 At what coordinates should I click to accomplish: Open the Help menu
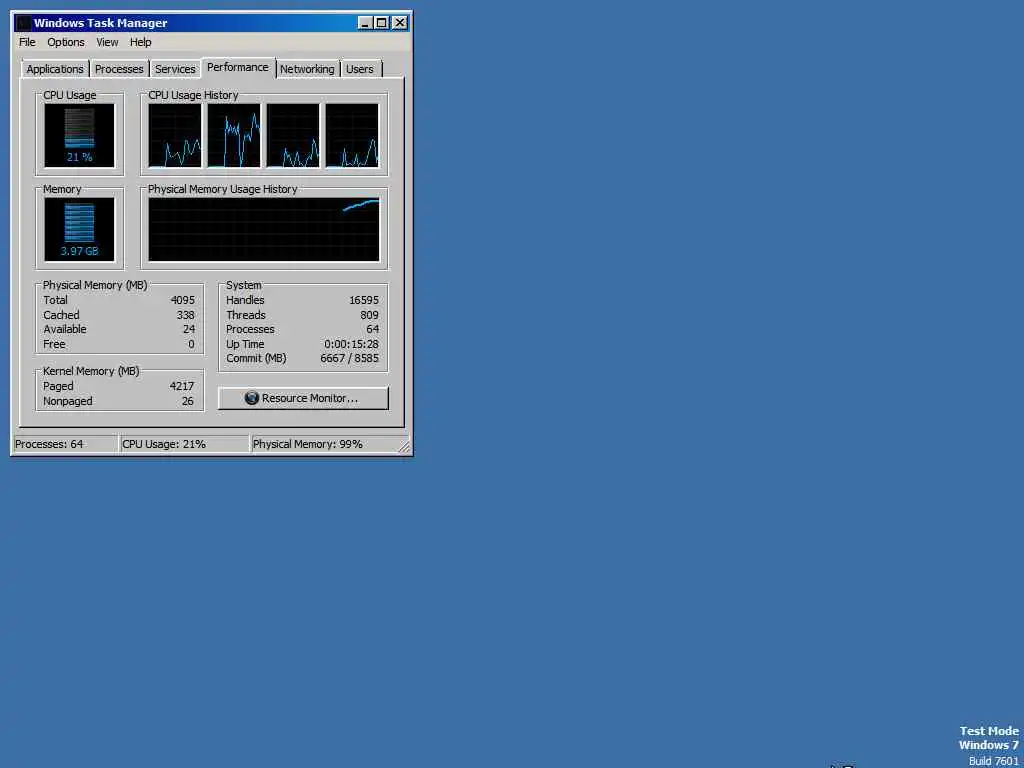click(140, 42)
